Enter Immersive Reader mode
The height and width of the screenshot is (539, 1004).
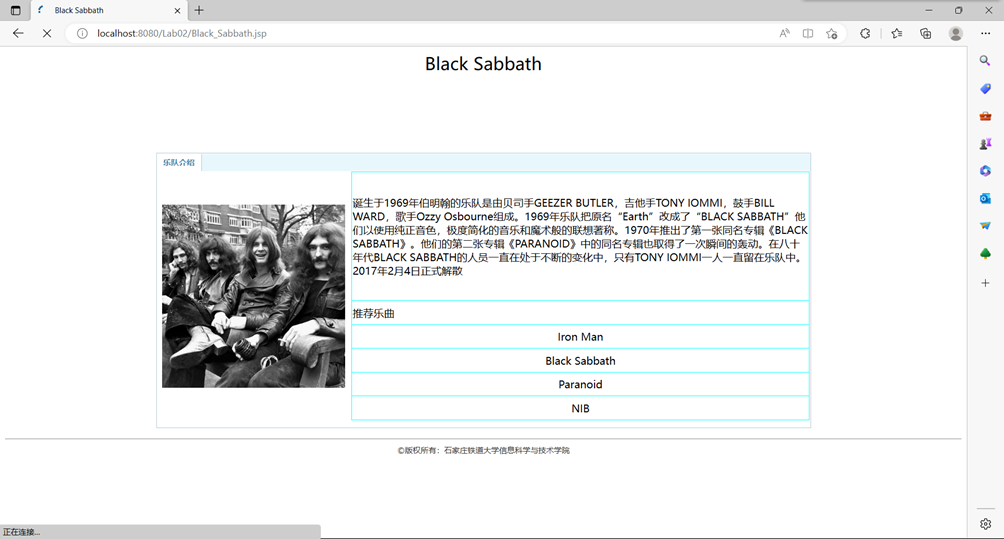click(808, 33)
